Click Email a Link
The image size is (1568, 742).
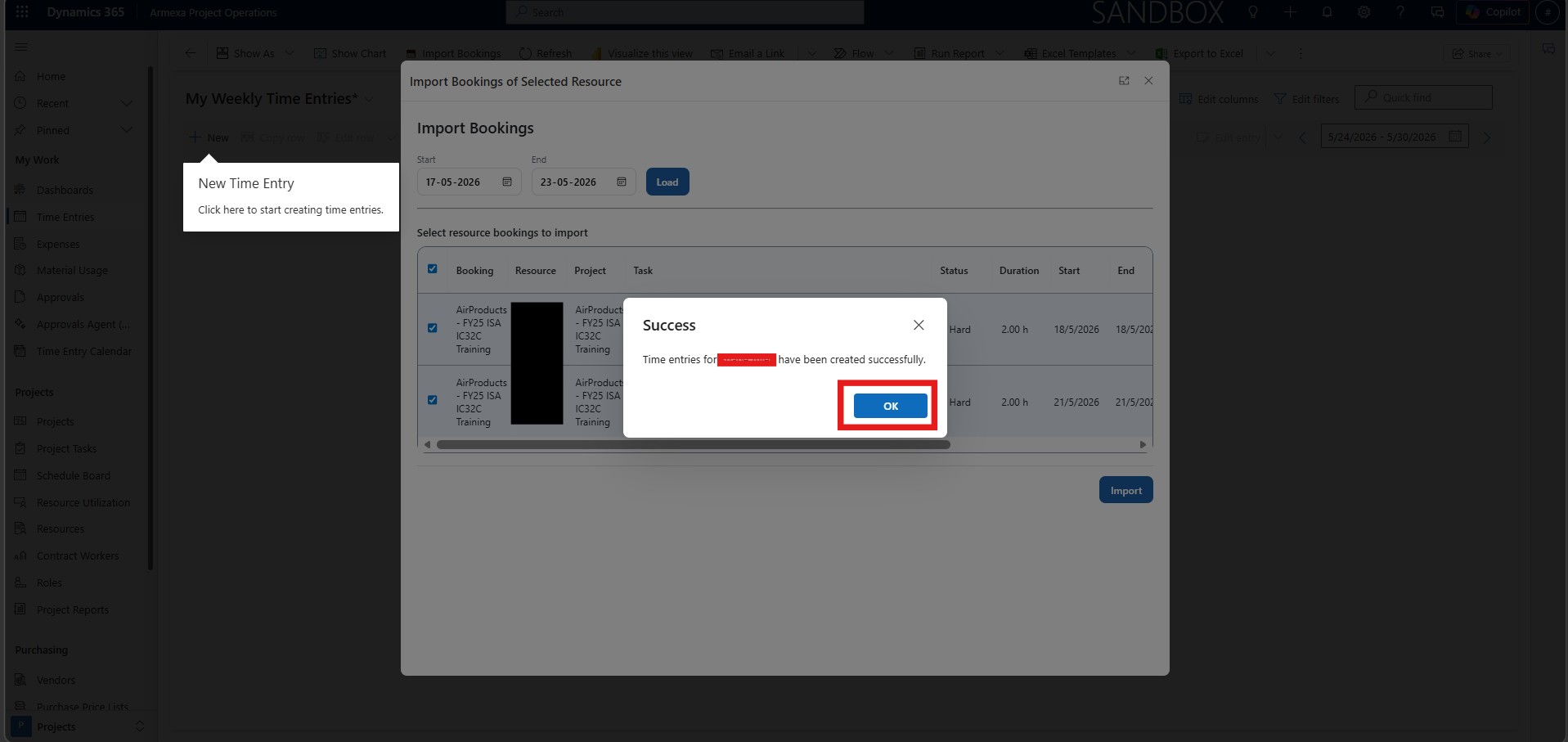(x=748, y=53)
